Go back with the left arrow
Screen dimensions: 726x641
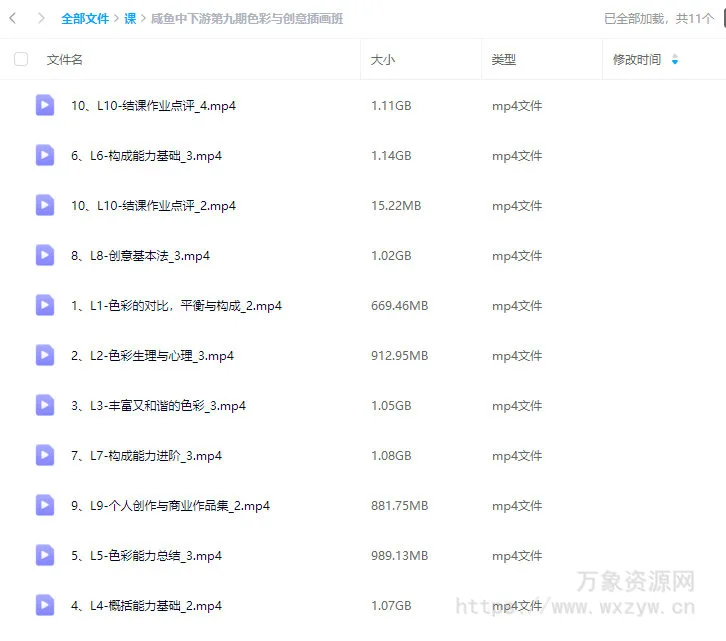point(13,18)
